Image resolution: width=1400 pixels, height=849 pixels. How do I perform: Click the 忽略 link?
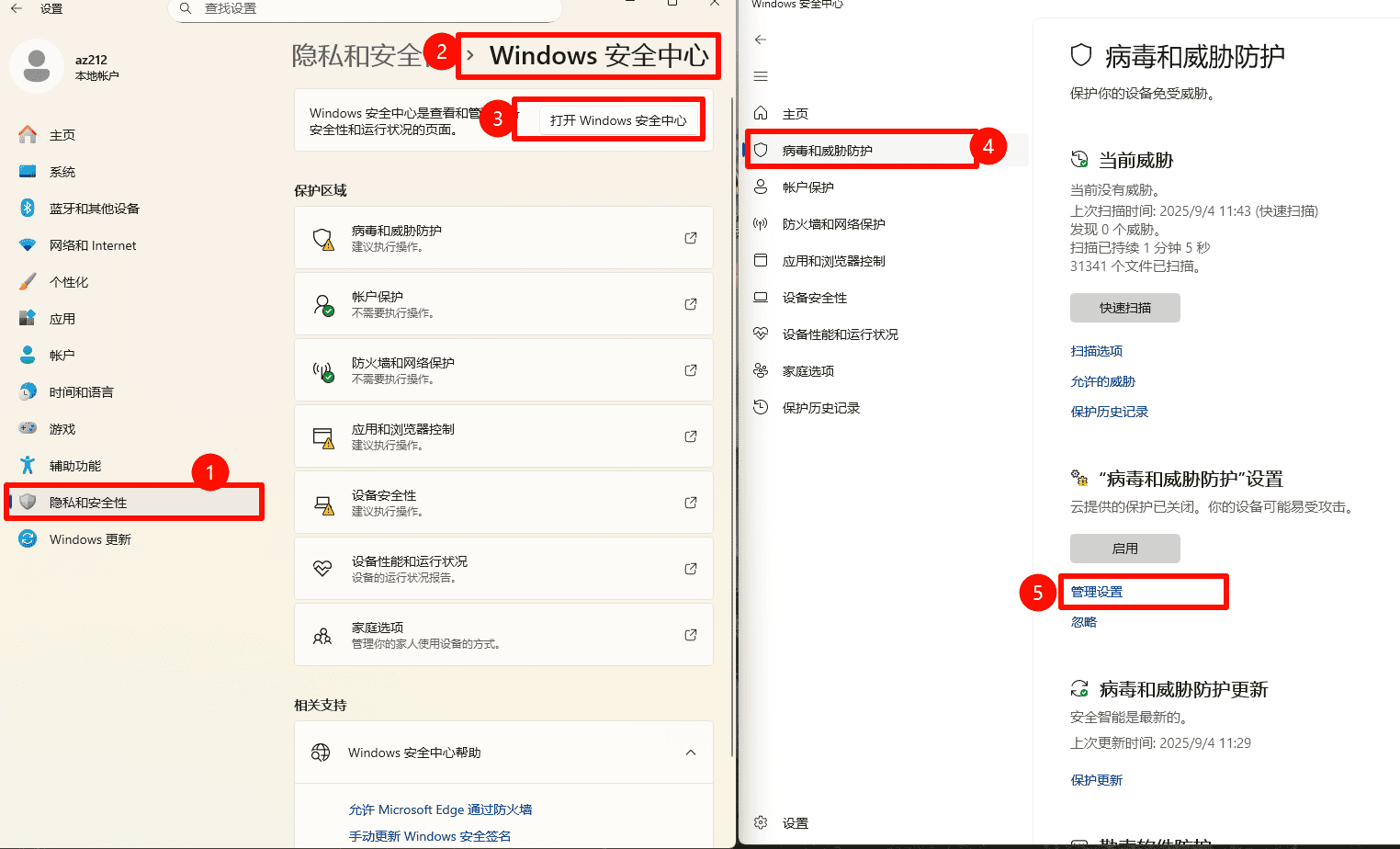pyautogui.click(x=1084, y=622)
